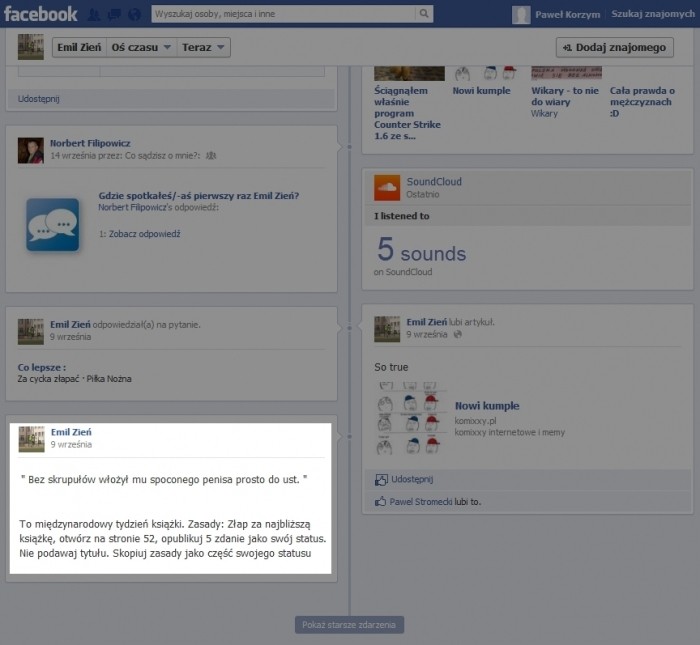Click Paweł Korzym profile picture in header
Screen dimensions: 700x645
coord(521,14)
